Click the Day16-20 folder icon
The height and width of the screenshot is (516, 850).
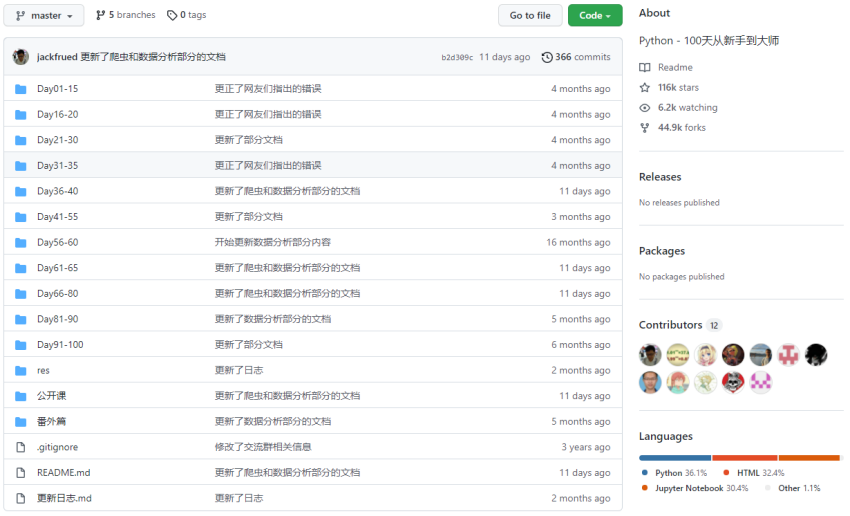coord(21,114)
